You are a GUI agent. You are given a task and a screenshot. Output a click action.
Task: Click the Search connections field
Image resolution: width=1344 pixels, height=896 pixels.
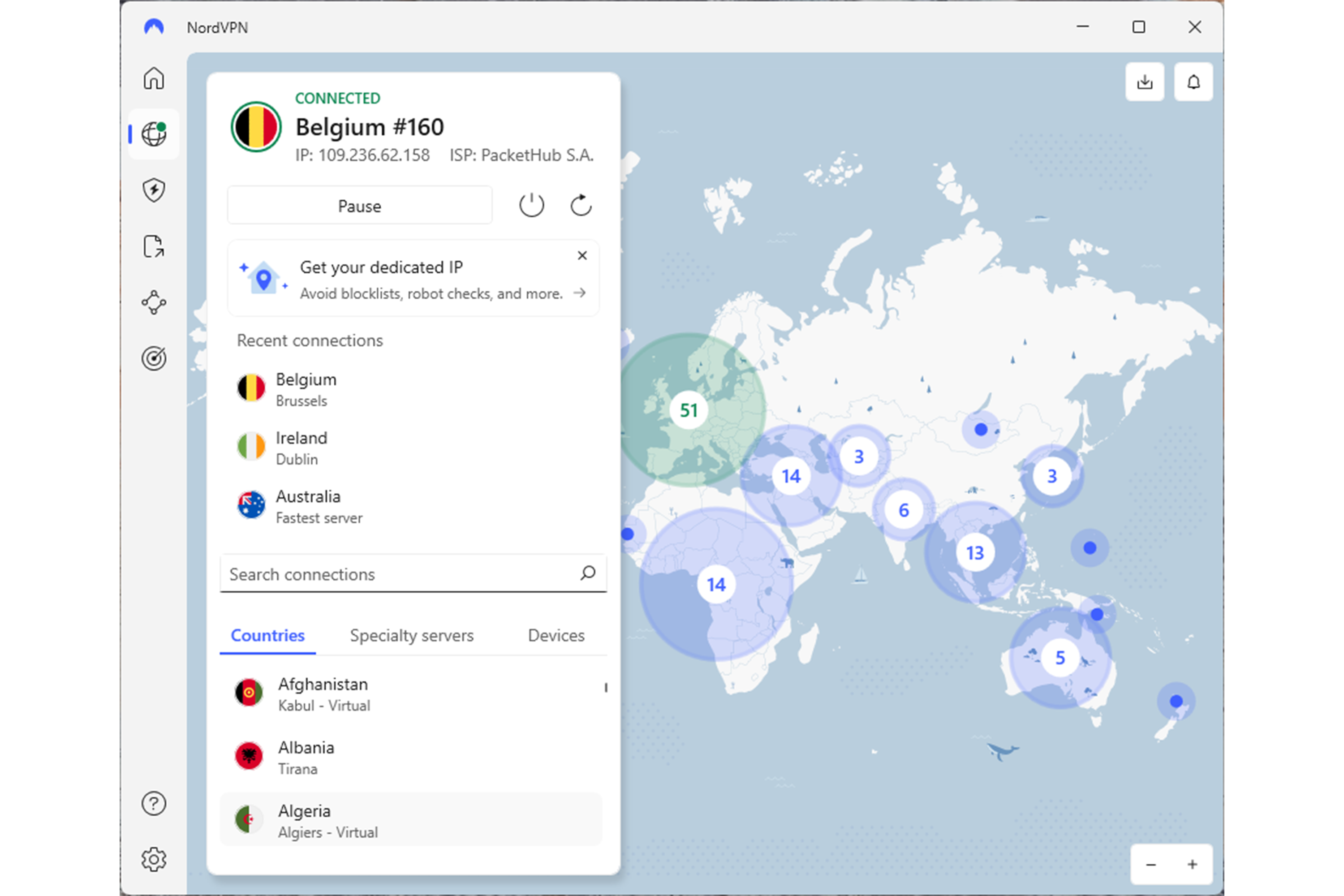click(400, 574)
